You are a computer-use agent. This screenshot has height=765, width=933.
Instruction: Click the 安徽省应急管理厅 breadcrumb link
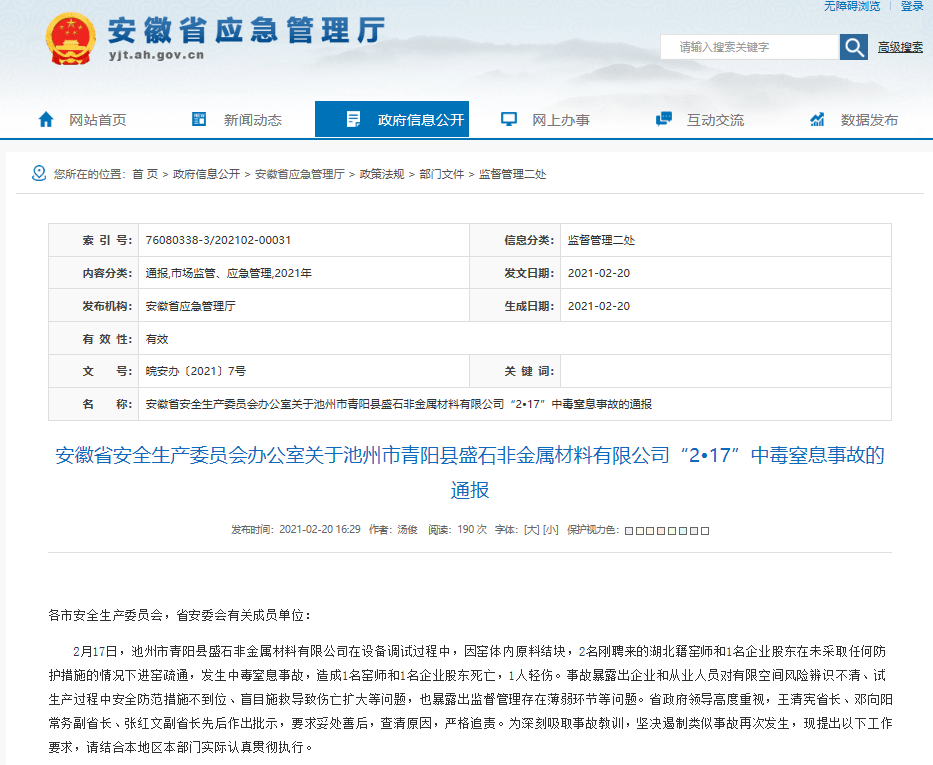300,174
